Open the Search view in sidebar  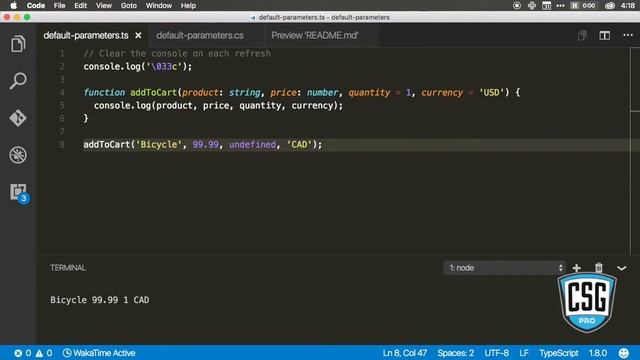pyautogui.click(x=18, y=81)
